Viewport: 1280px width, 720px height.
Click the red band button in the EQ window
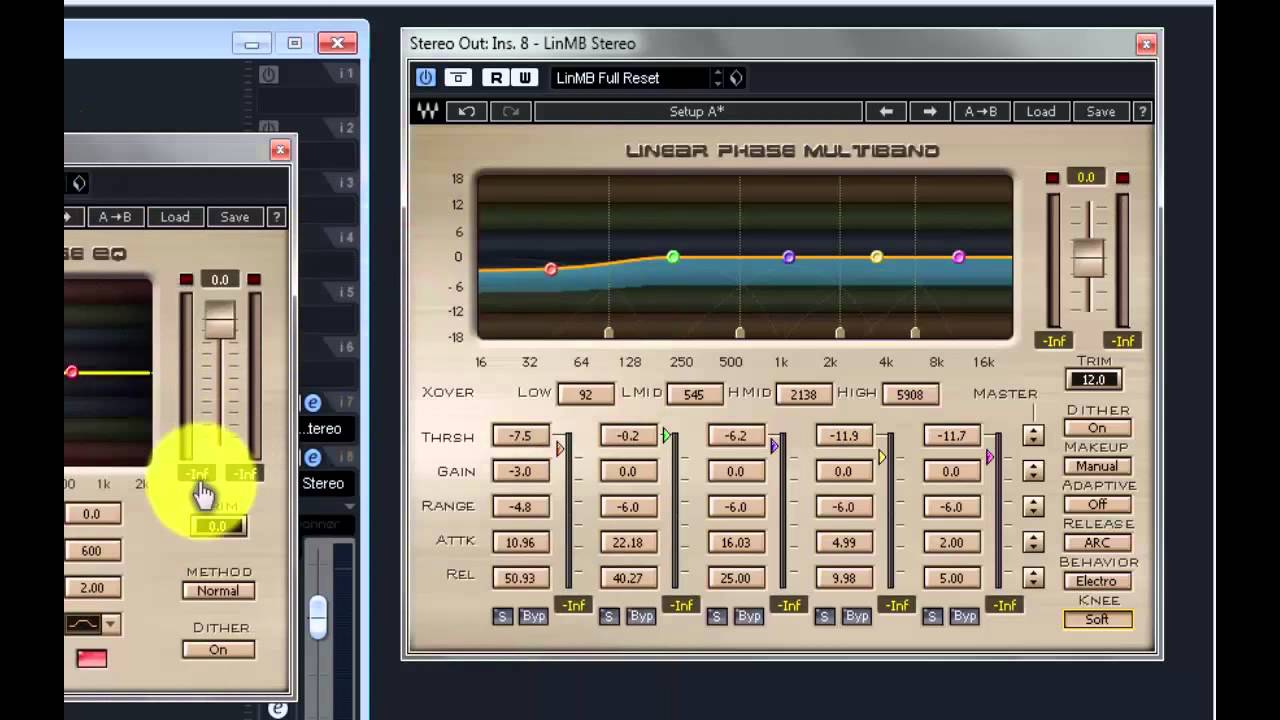tap(91, 659)
